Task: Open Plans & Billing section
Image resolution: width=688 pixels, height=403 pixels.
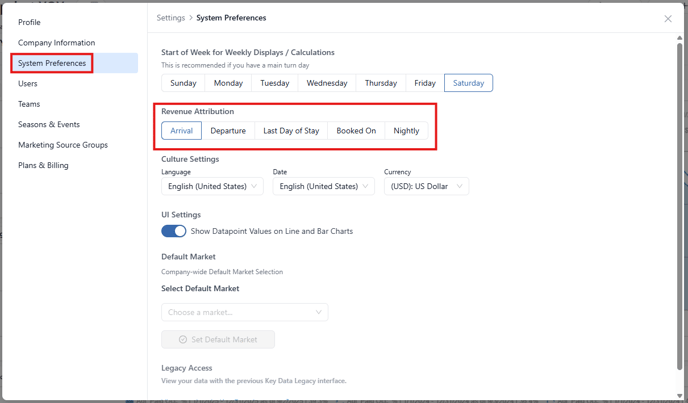Action: click(43, 165)
